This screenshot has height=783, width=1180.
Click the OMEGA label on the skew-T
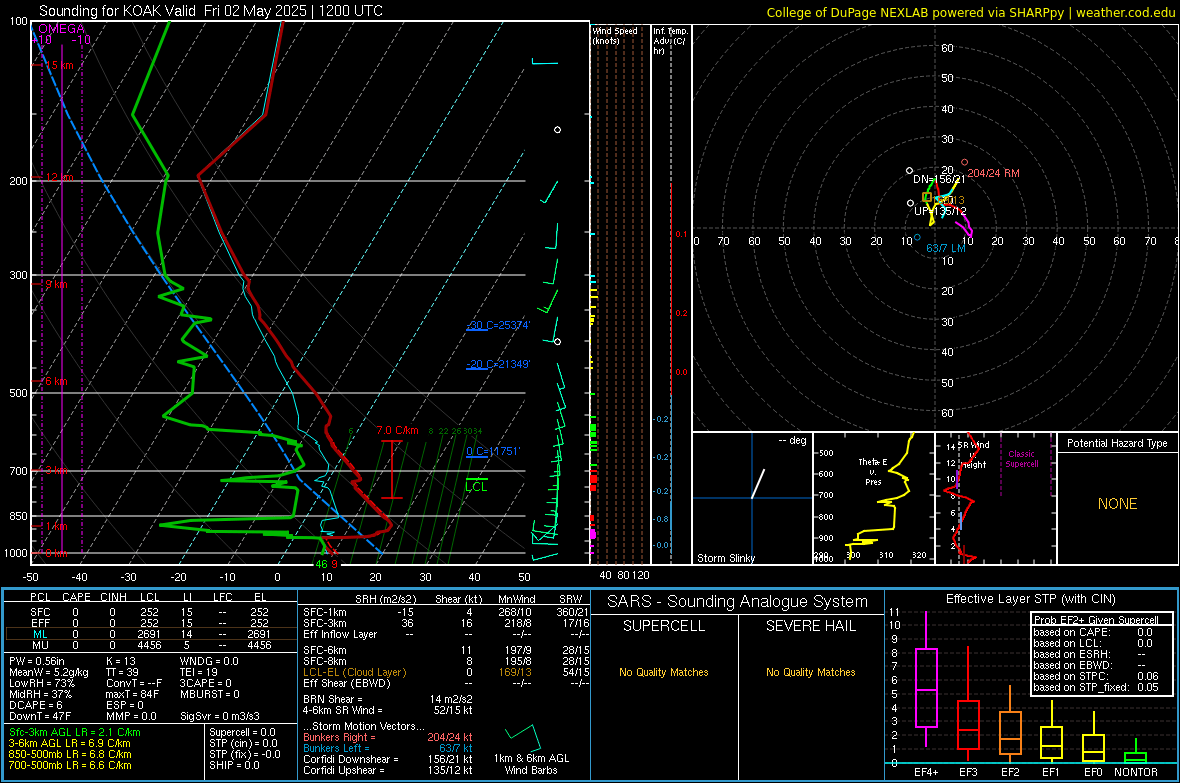click(61, 29)
